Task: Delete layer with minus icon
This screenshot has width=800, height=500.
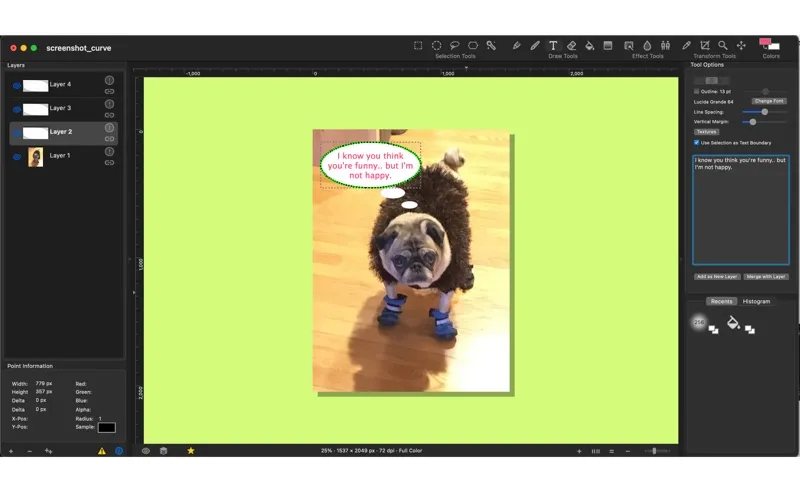Action: tap(30, 451)
